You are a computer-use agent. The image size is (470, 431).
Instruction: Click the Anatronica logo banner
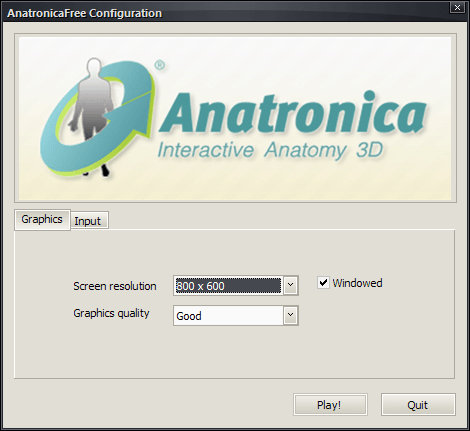click(x=235, y=118)
